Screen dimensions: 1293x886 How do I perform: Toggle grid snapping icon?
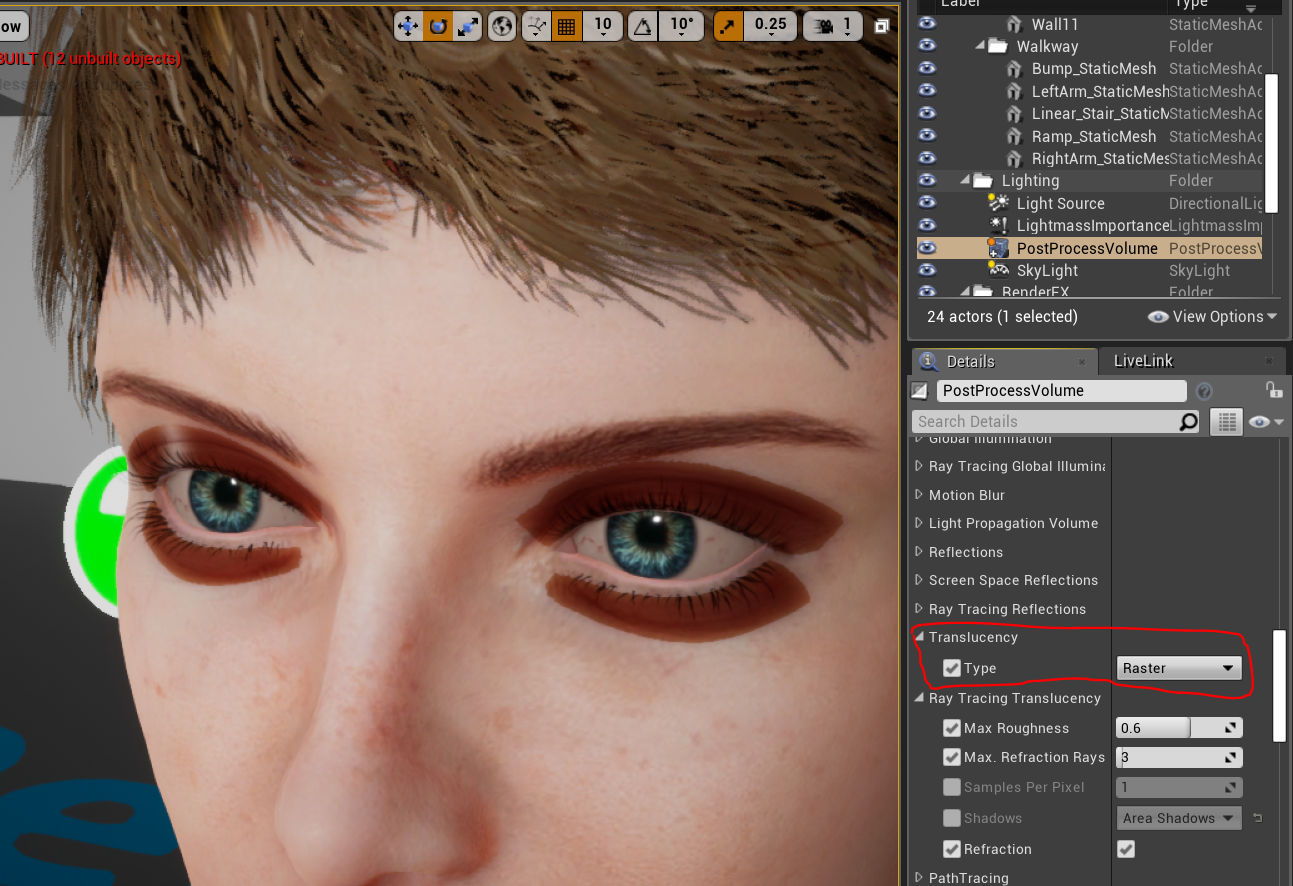566,26
